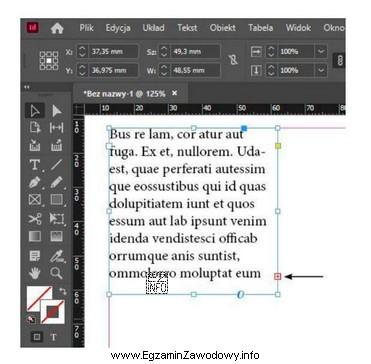Select the Scissors tool
The height and width of the screenshot is (364, 371).
(x=35, y=219)
